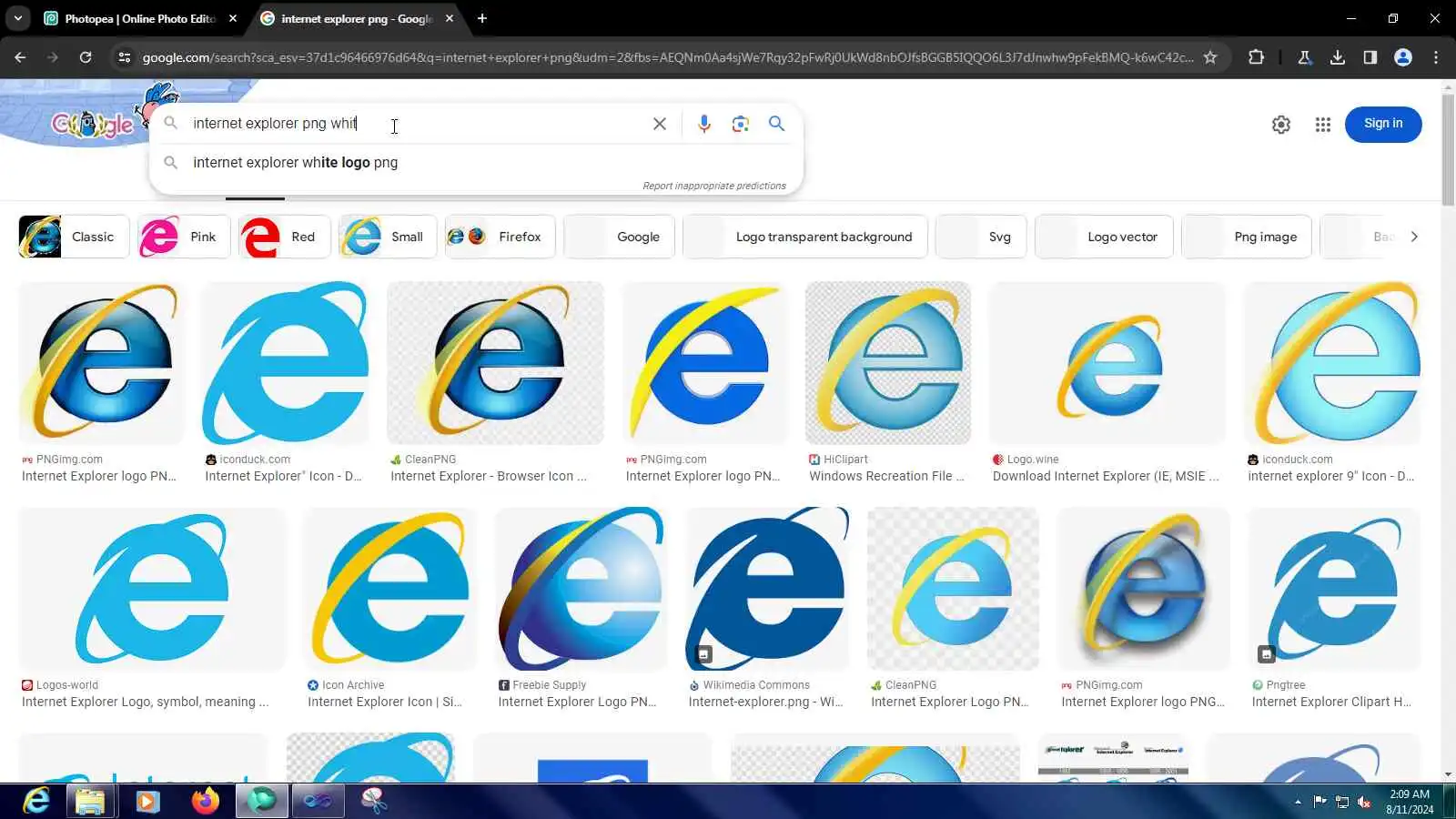Open the Chrome extensions puzzle icon
Viewport: 1456px width, 819px height.
point(1257,57)
